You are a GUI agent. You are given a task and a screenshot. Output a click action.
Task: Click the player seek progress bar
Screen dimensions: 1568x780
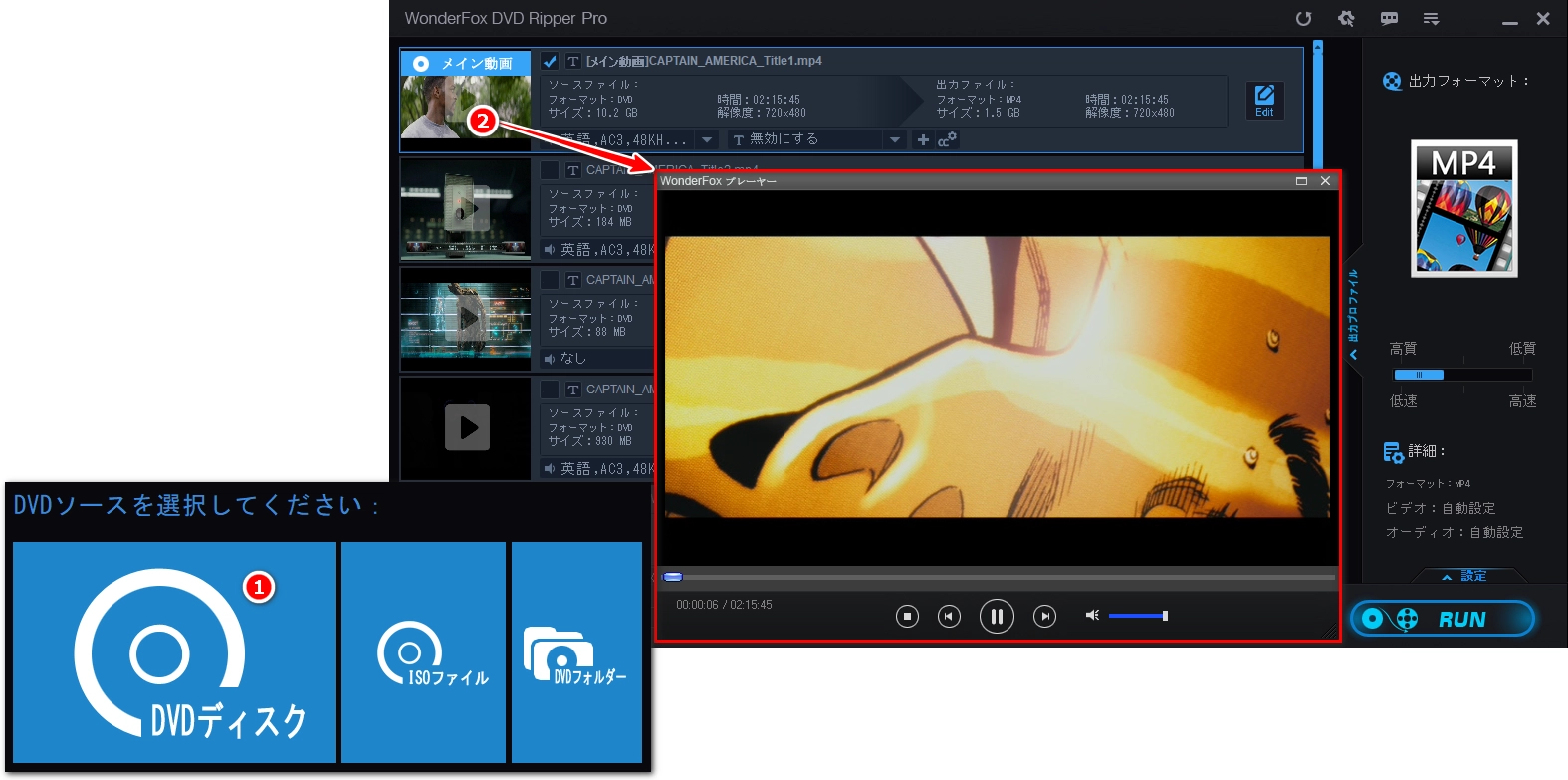(999, 577)
